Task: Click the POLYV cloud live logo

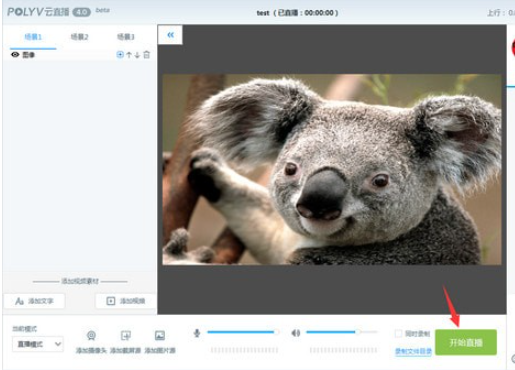Action: coord(49,12)
